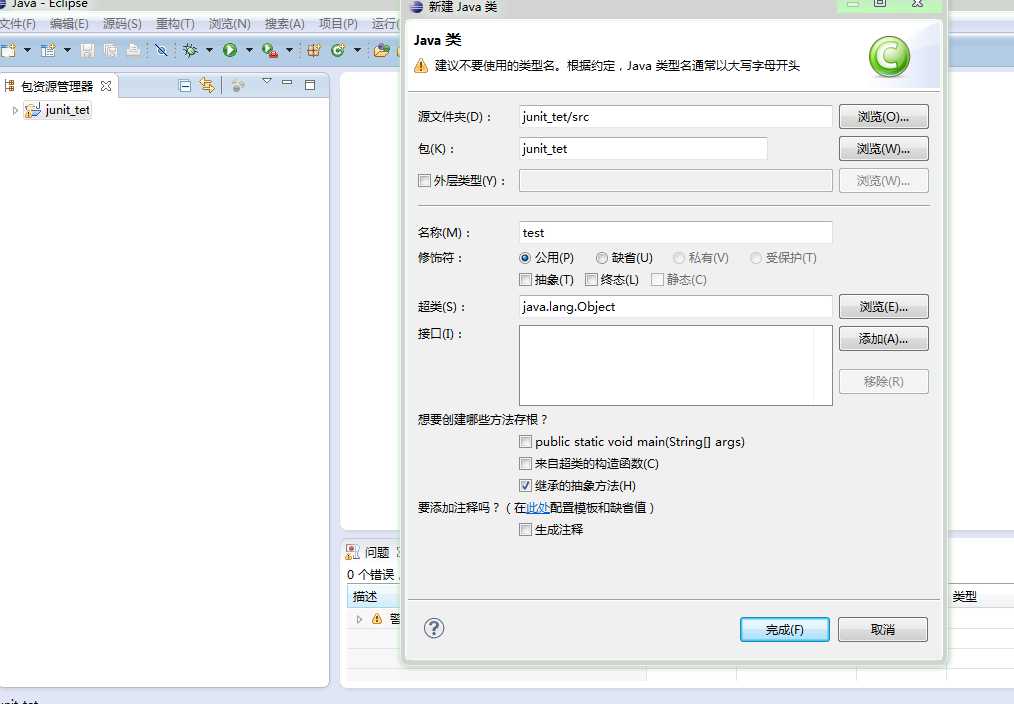Image resolution: width=1014 pixels, height=704 pixels.
Task: Enable the 外层类型(Y) checkbox
Action: 424,180
